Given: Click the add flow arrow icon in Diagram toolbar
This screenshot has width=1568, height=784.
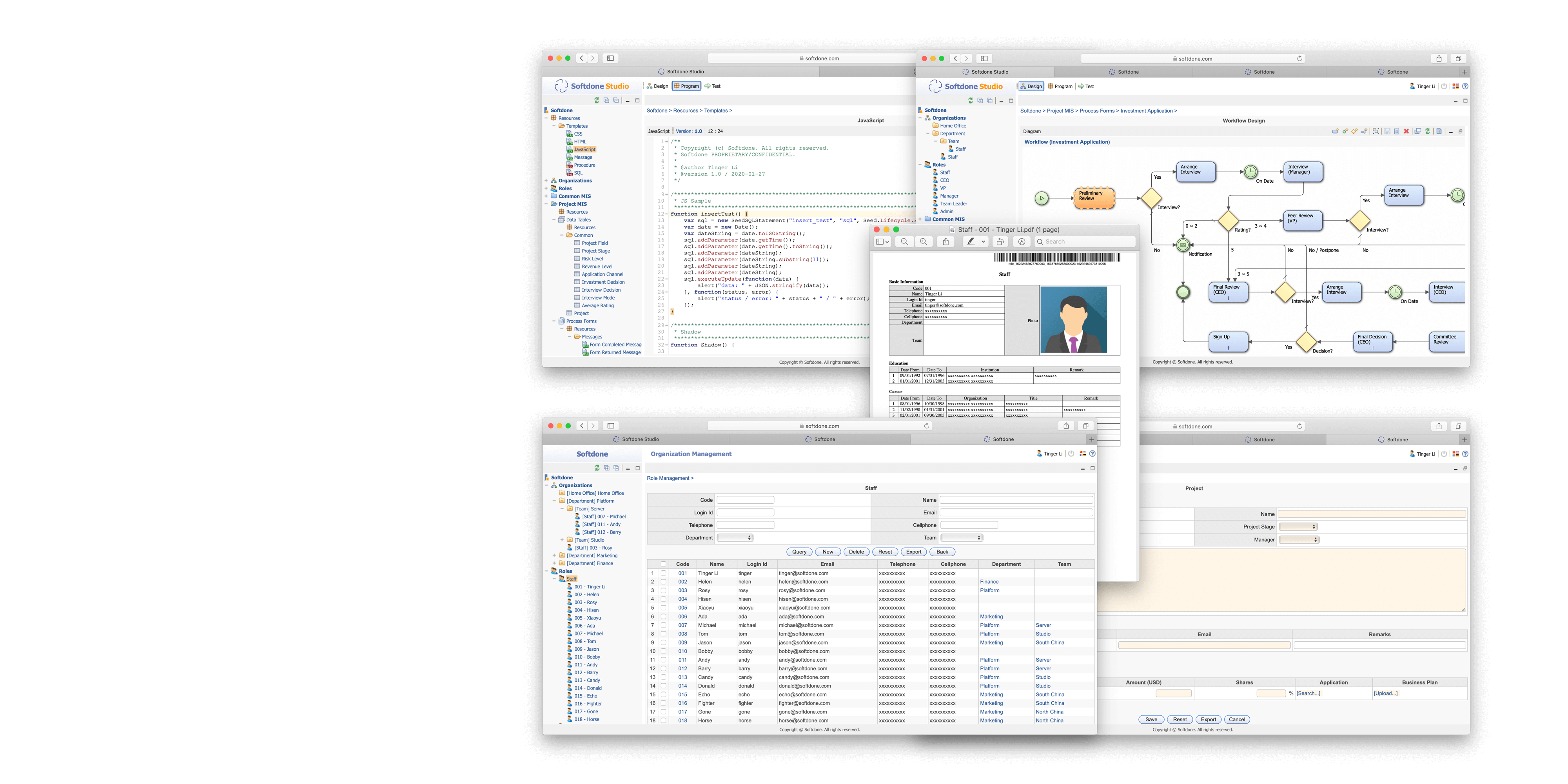Looking at the screenshot, I should pyautogui.click(x=1365, y=131).
